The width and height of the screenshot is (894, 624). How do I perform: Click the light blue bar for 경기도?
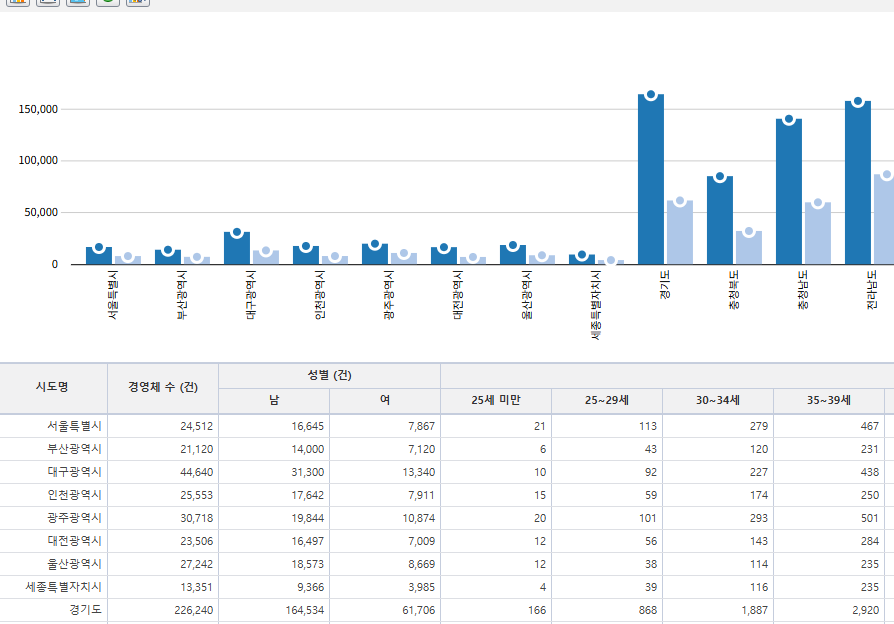pyautogui.click(x=680, y=232)
